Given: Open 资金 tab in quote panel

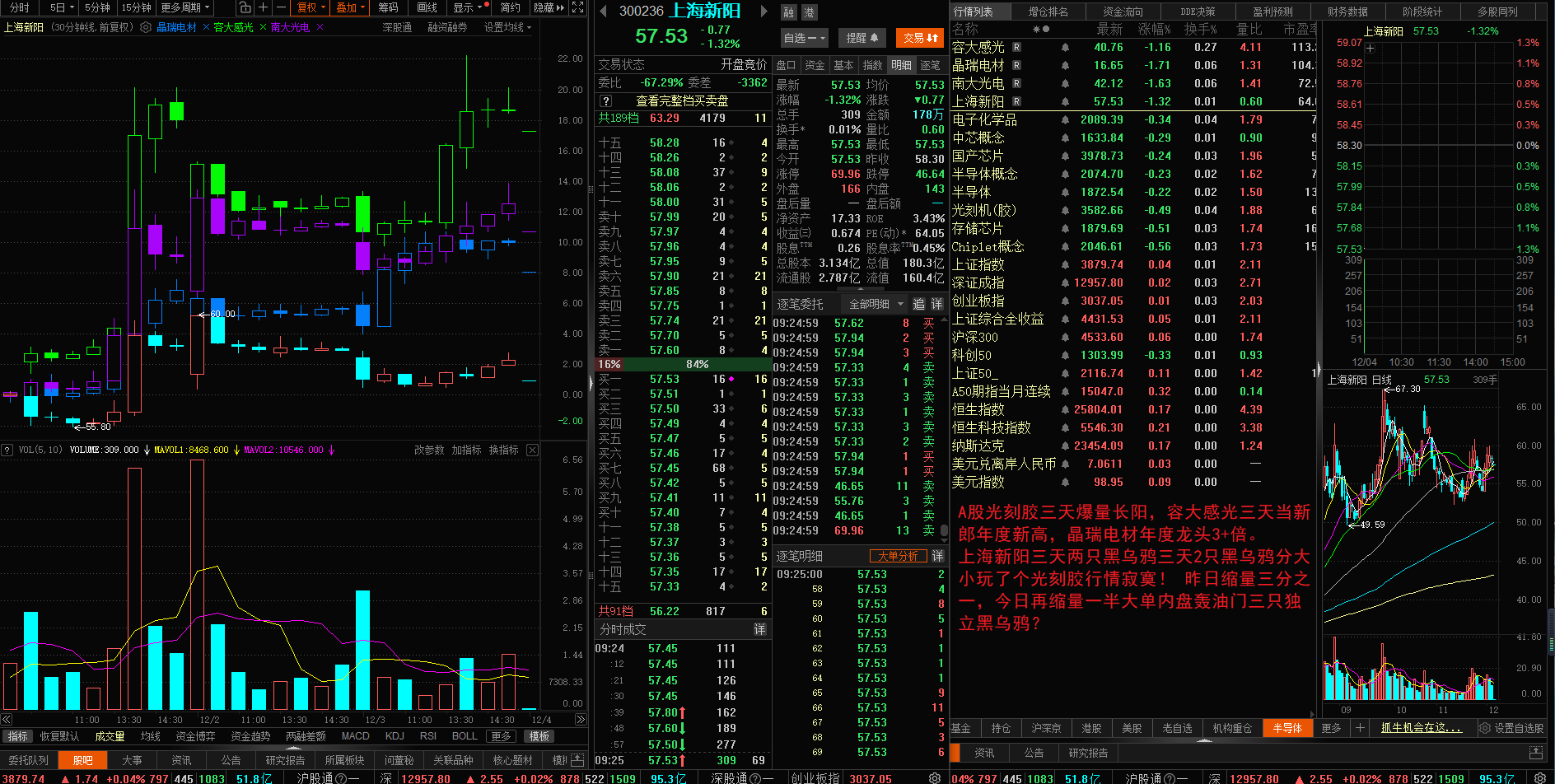Looking at the screenshot, I should coord(815,65).
